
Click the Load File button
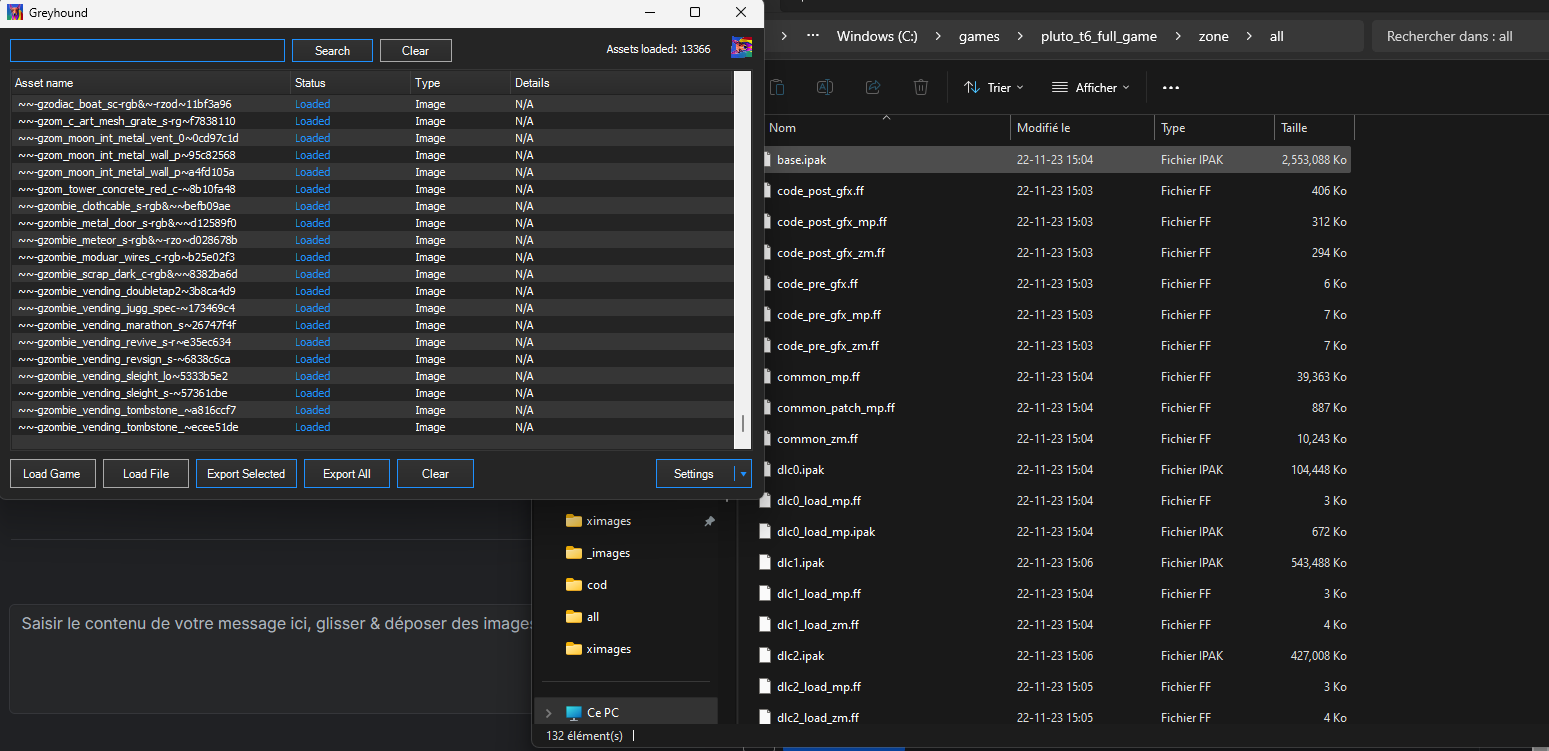point(146,474)
